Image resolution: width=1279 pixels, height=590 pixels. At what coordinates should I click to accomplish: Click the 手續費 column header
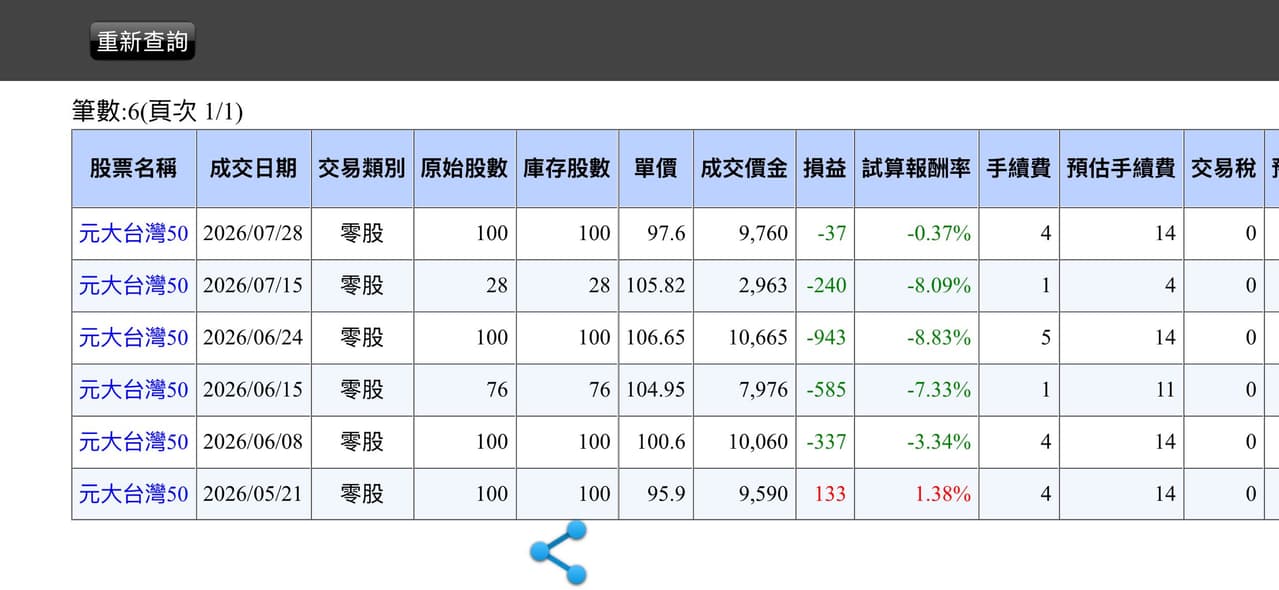1019,169
